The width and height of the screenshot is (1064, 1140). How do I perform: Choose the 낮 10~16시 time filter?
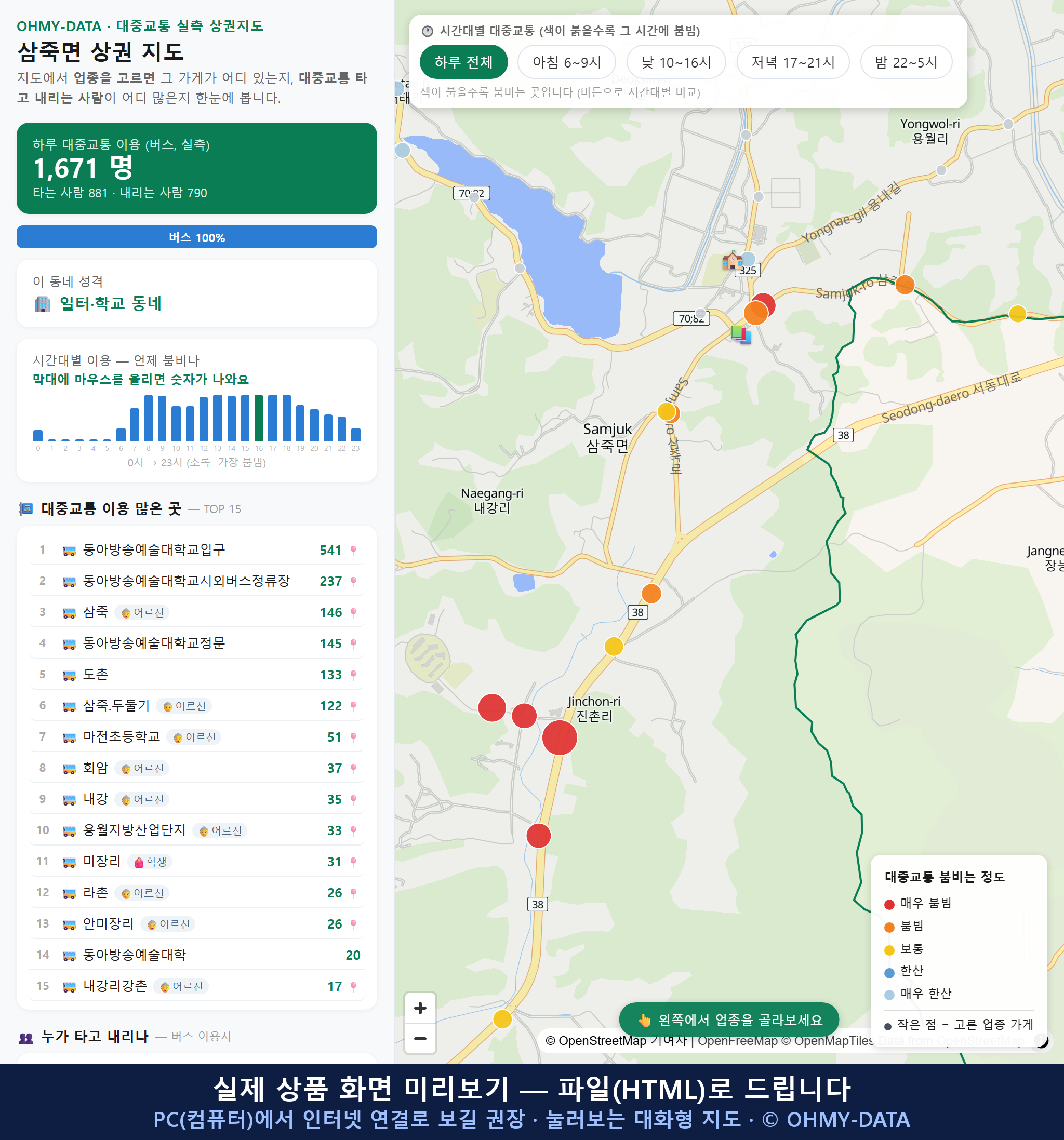click(x=676, y=62)
